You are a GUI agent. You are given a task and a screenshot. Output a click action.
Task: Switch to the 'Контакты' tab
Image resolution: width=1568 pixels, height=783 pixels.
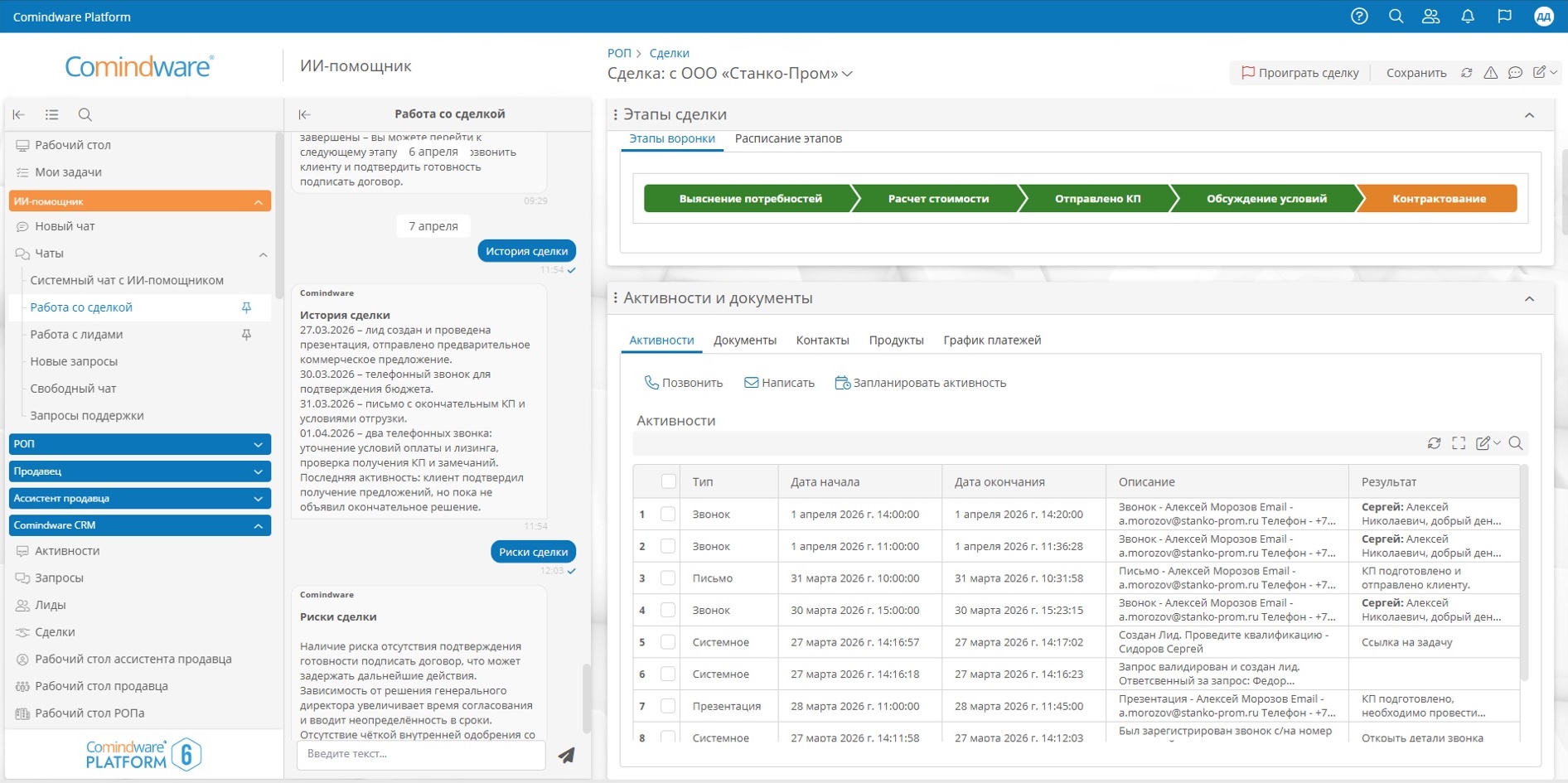tap(822, 341)
